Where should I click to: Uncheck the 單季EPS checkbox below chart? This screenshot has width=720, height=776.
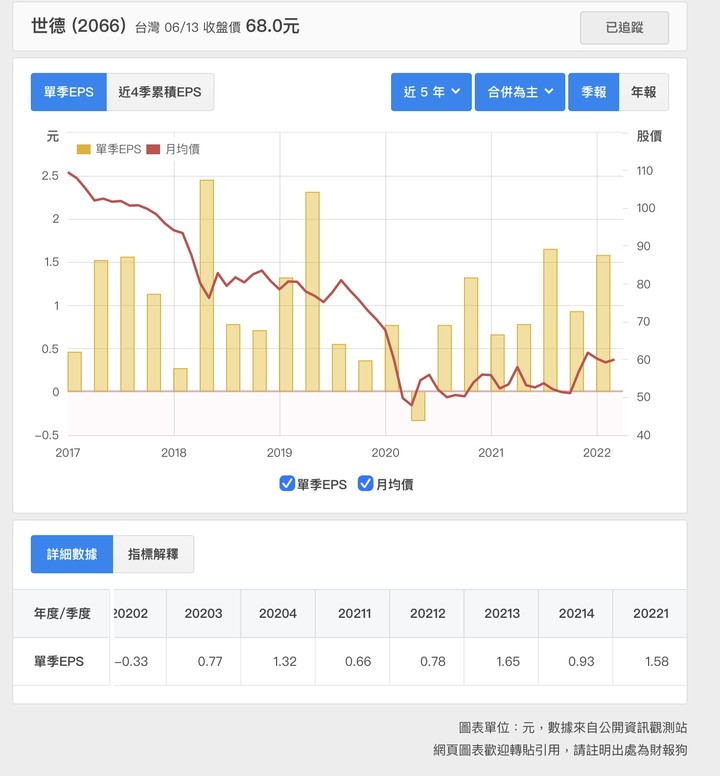point(287,484)
